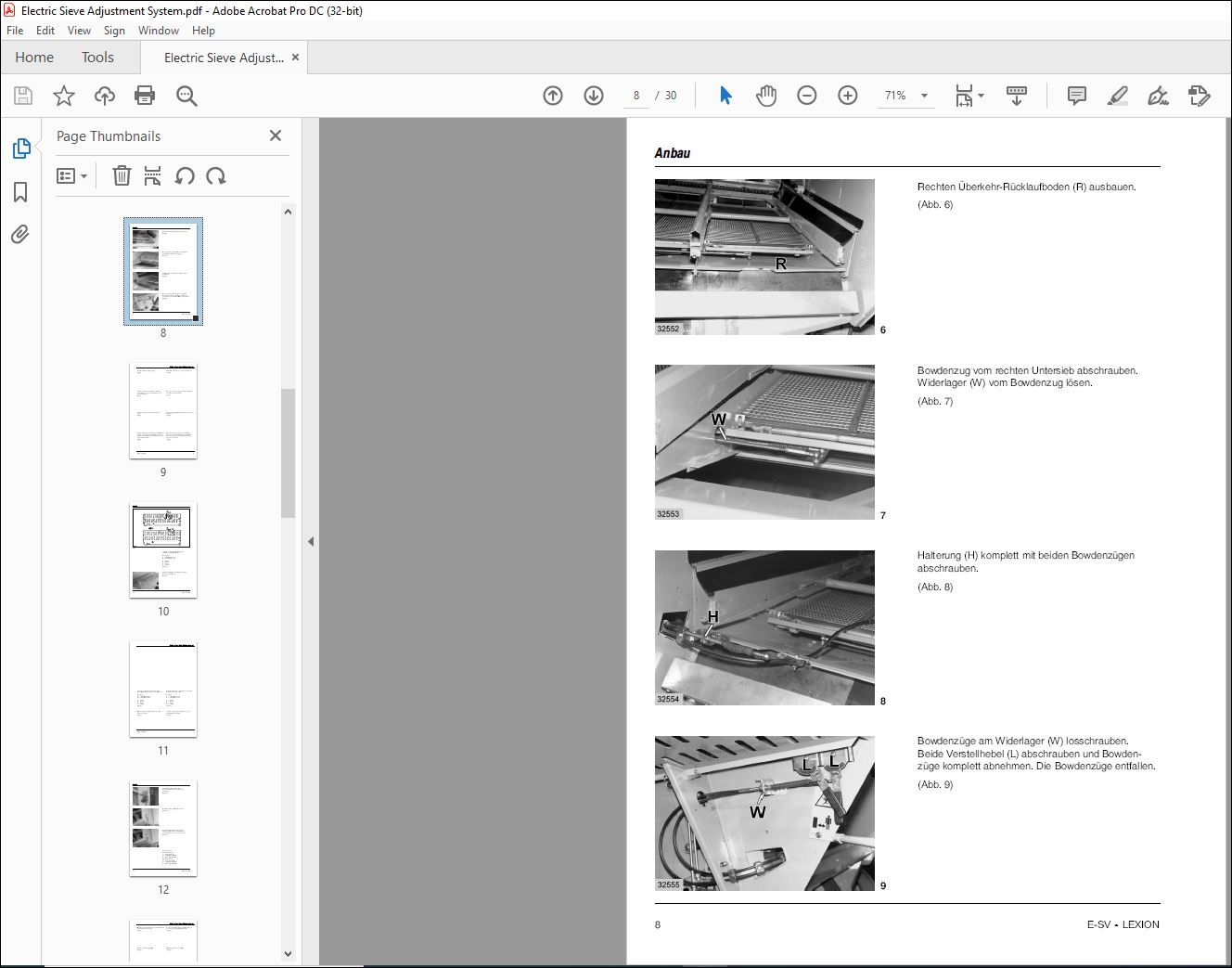Screen dimensions: 1232x968
Task: Click the thumbnails scroll down arrow
Action: click(288, 954)
